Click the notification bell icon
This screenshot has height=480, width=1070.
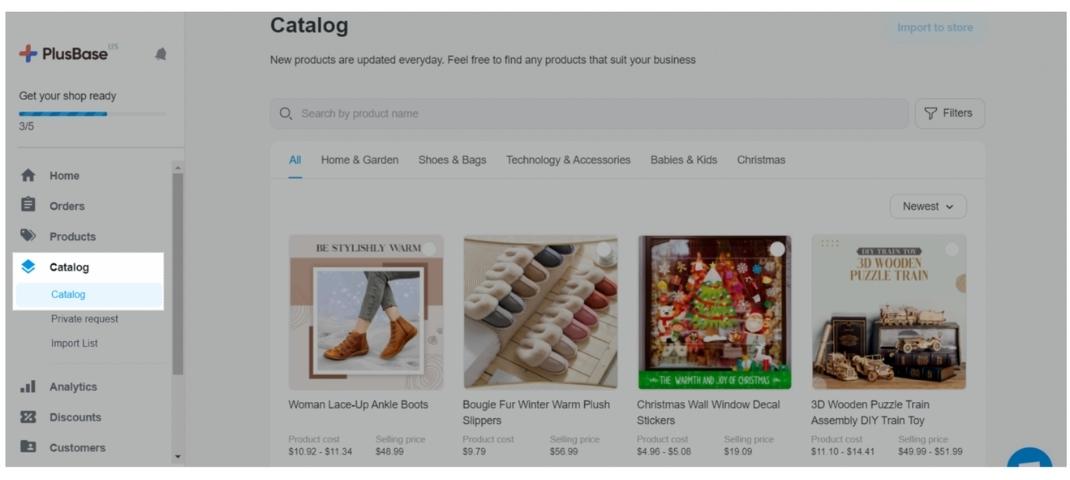pyautogui.click(x=161, y=54)
